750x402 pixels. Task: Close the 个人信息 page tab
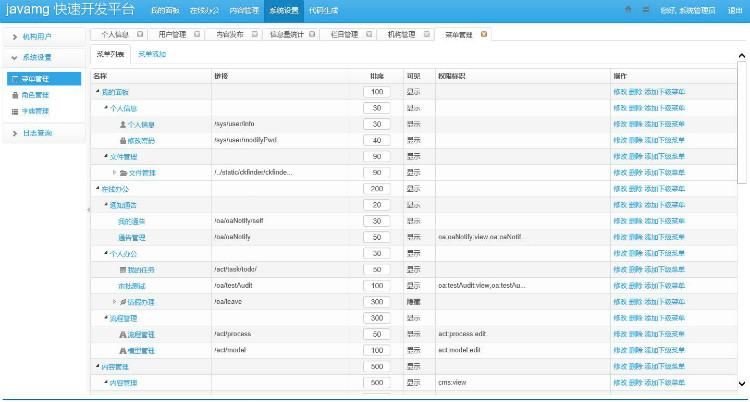tap(140, 34)
